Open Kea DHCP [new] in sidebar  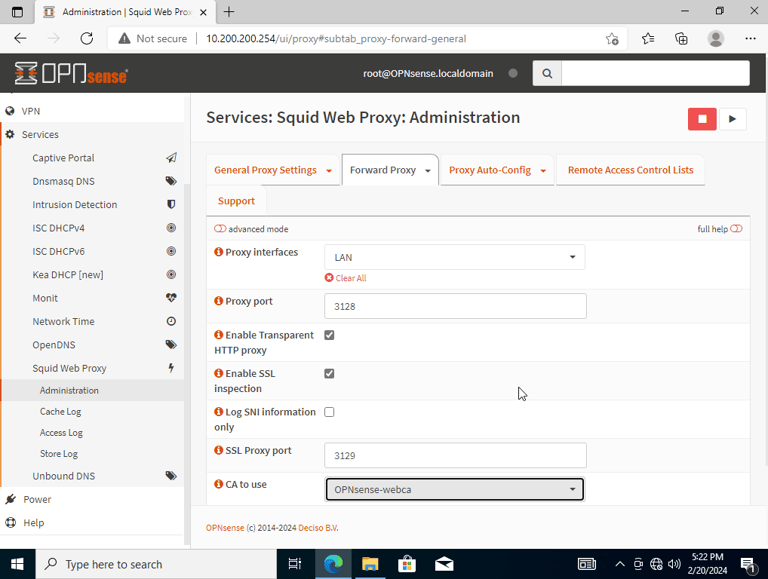click(68, 274)
